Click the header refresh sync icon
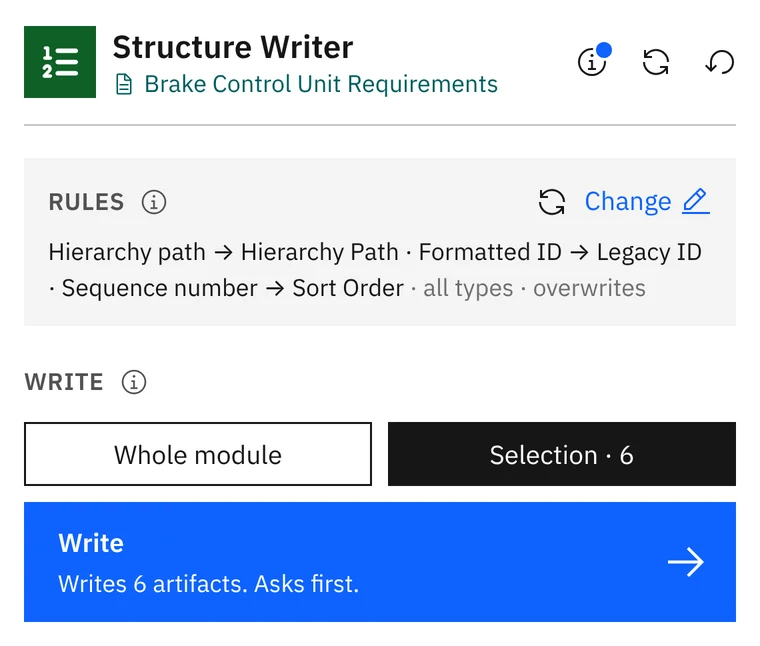The height and width of the screenshot is (646, 760). 656,62
